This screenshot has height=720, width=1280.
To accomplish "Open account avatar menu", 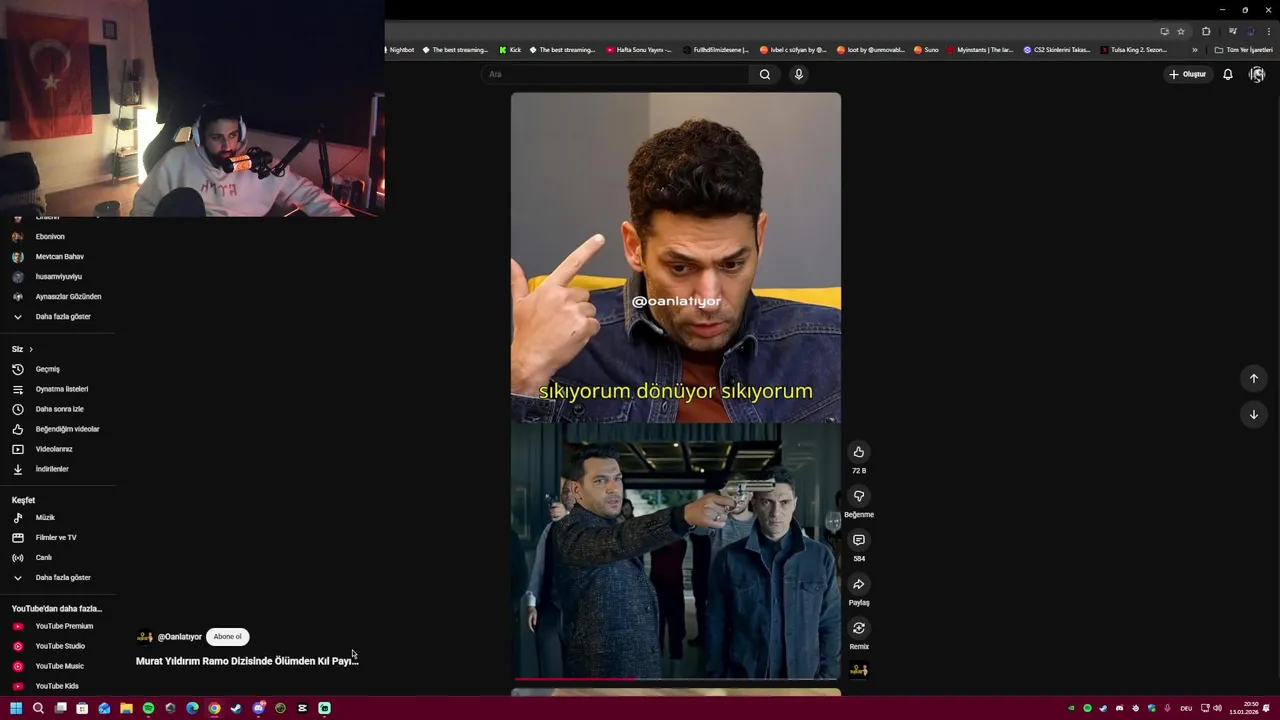I will [x=1257, y=74].
